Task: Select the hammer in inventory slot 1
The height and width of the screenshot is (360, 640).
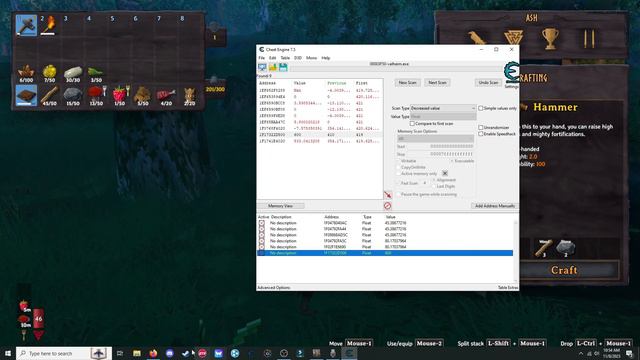Action: click(26, 25)
